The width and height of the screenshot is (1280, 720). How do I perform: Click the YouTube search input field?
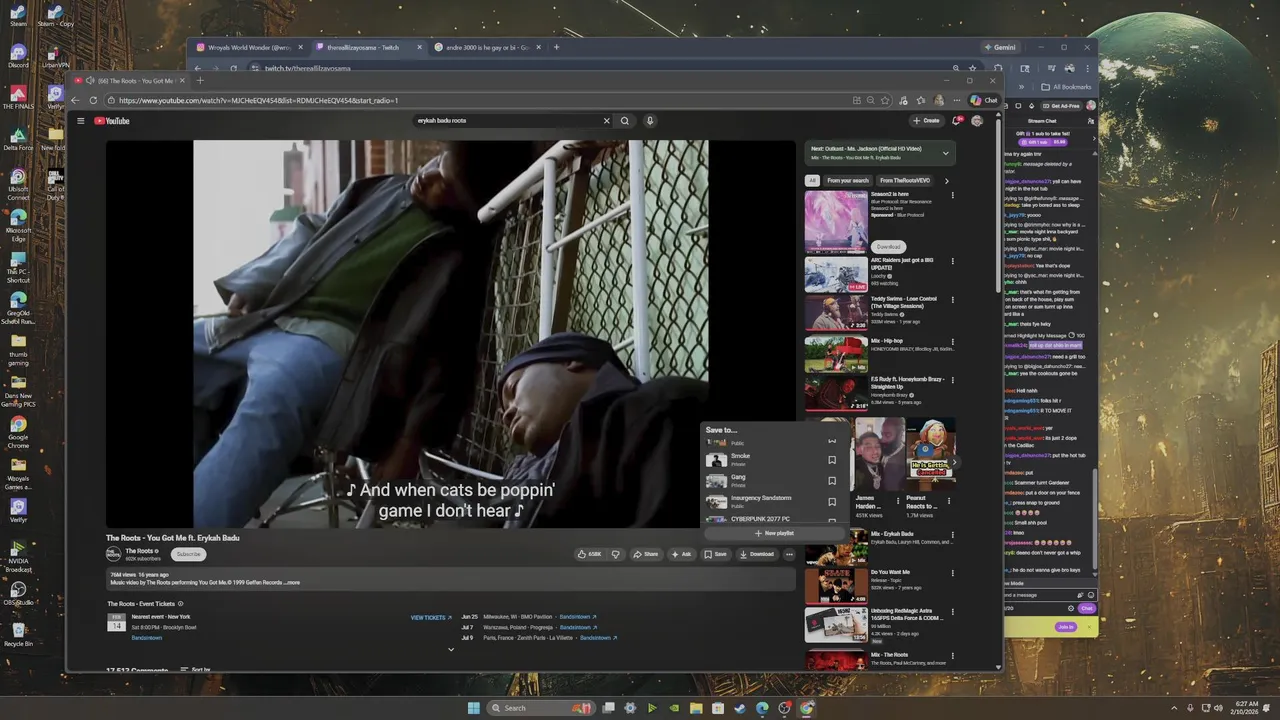[508, 121]
